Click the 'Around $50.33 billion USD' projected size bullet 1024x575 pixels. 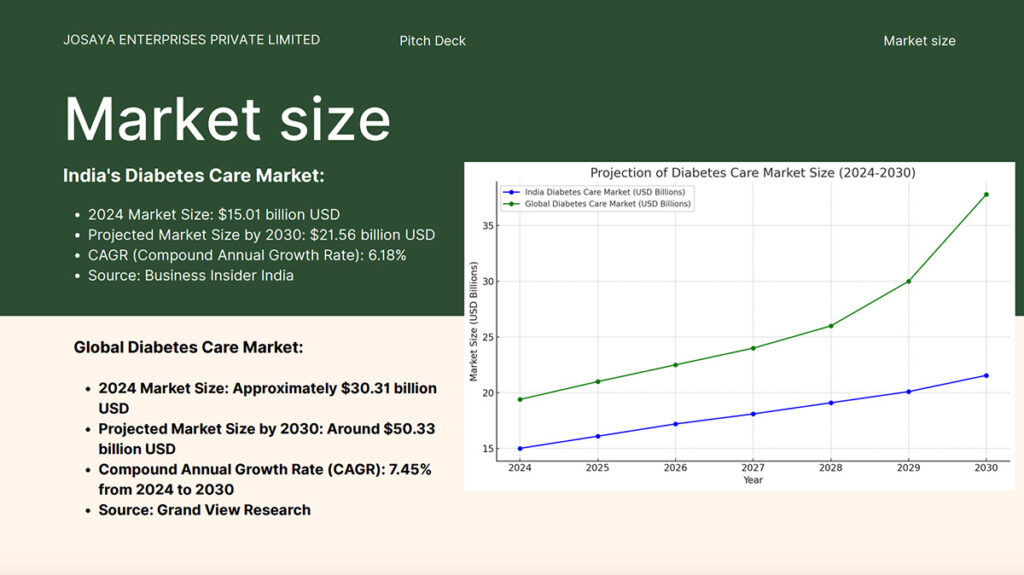[x=266, y=438]
